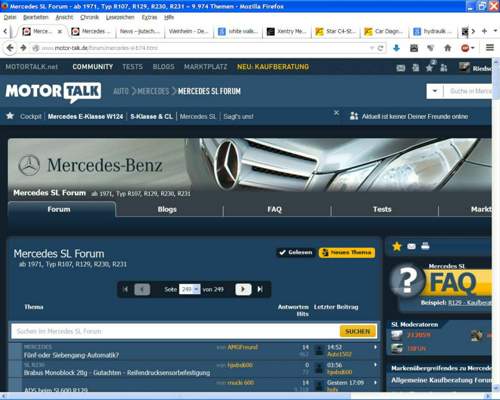
Task: Click the header search field
Action: click(x=468, y=91)
